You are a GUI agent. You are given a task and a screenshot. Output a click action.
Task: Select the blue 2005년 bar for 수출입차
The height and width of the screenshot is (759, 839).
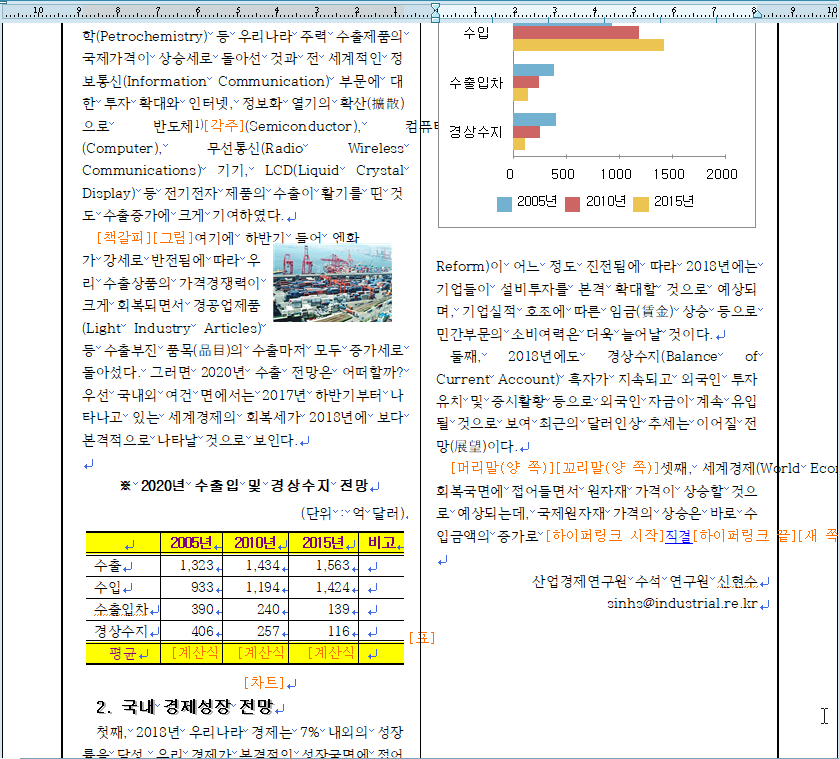point(533,70)
